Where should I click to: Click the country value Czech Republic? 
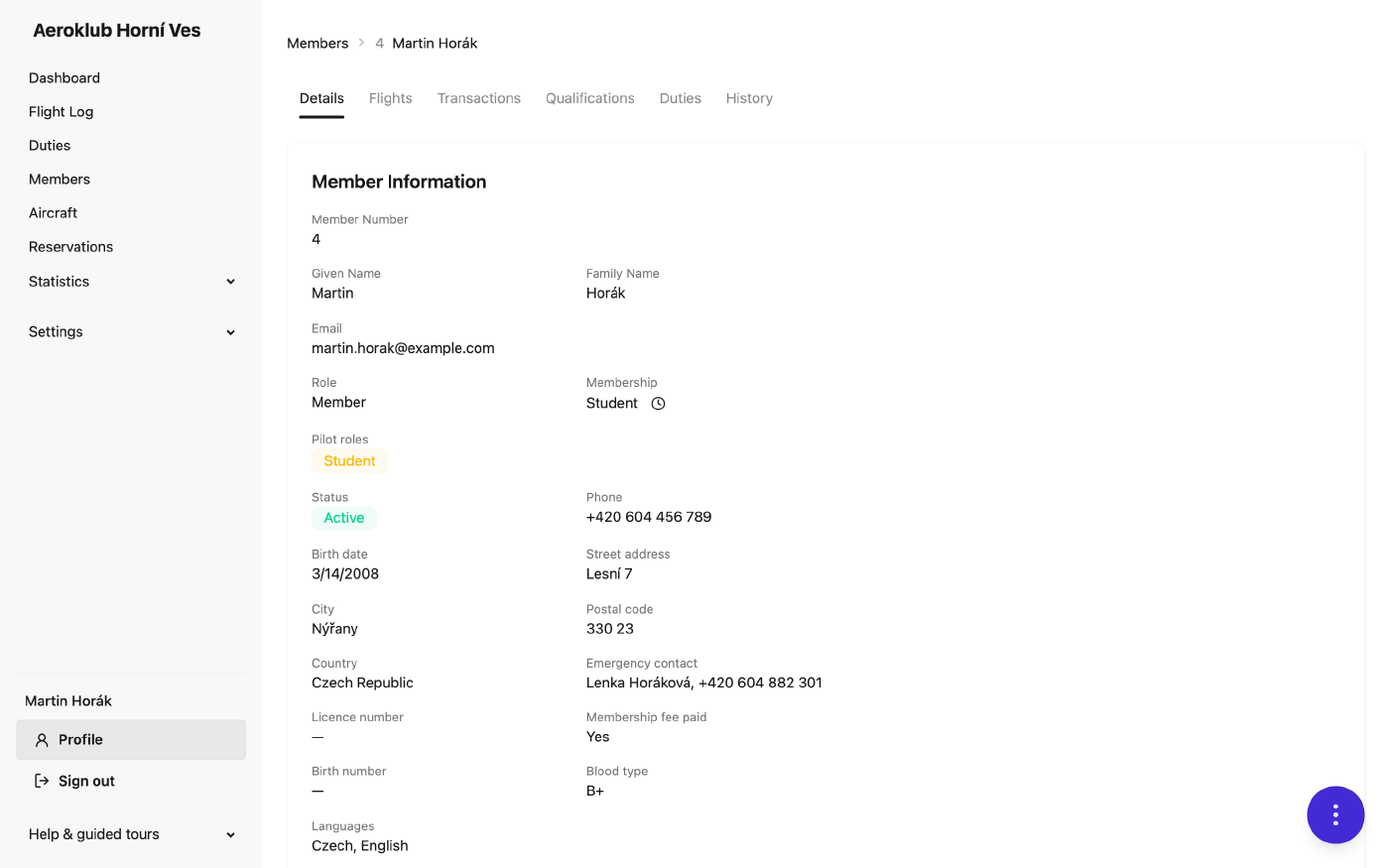pyautogui.click(x=362, y=682)
